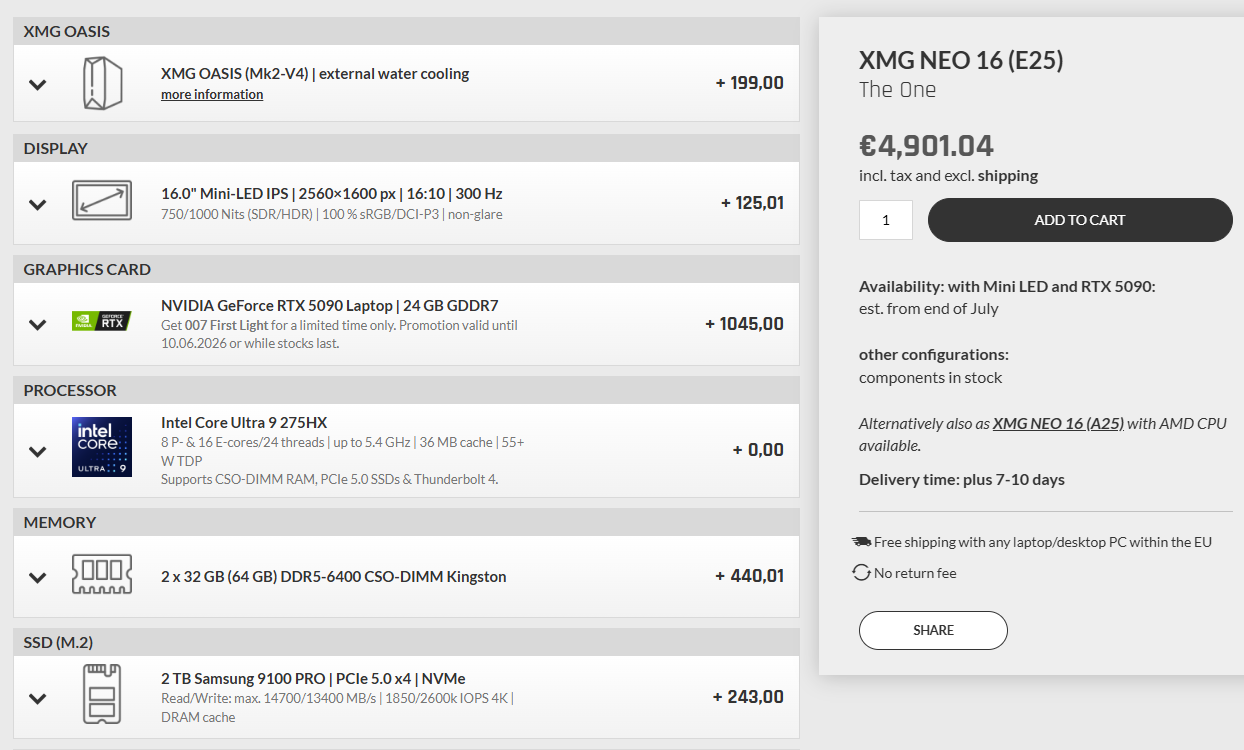Add the laptop to cart
The width and height of the screenshot is (1244, 750).
coord(1080,220)
